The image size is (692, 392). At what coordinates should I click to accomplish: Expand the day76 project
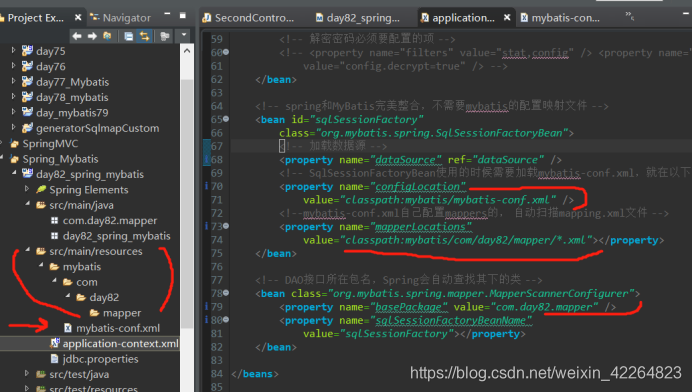13,66
